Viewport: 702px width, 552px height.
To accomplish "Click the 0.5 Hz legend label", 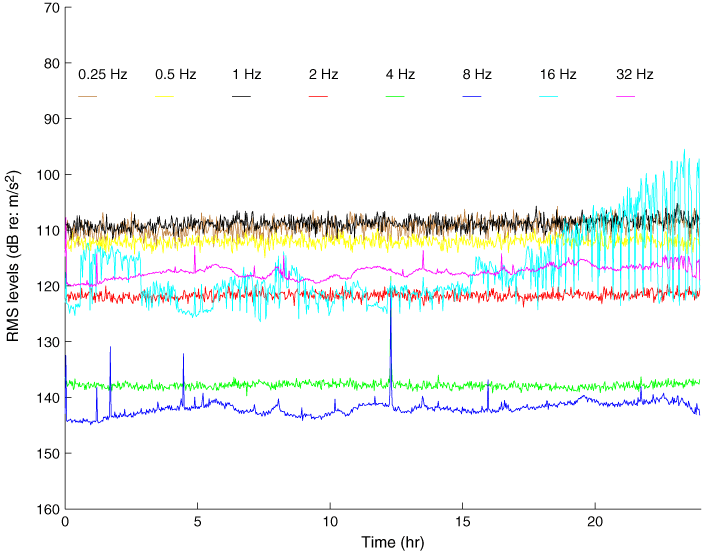I will click(x=176, y=74).
